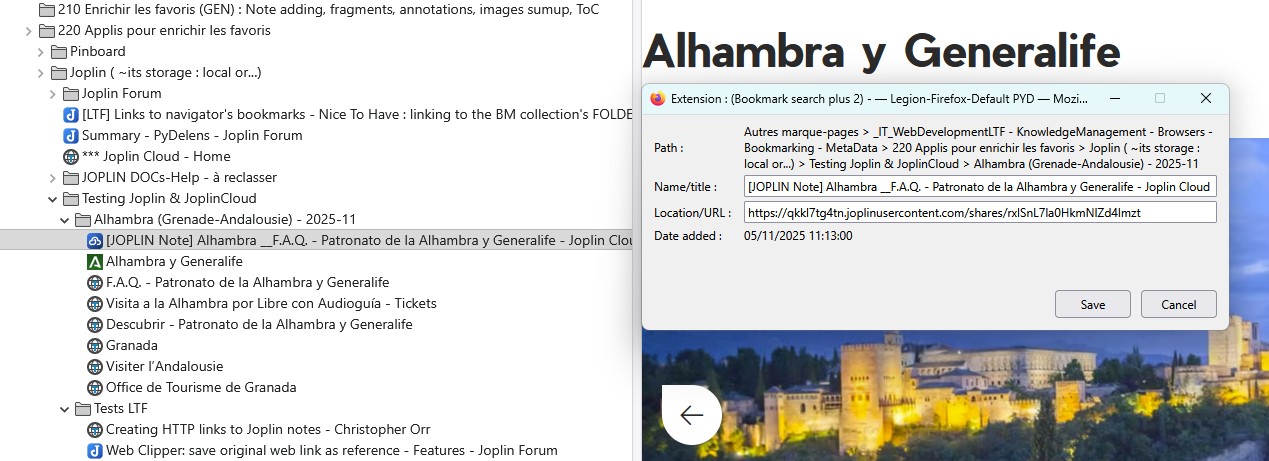
Task: Minimize the Bookmark search plus dialog
Action: tap(1114, 98)
